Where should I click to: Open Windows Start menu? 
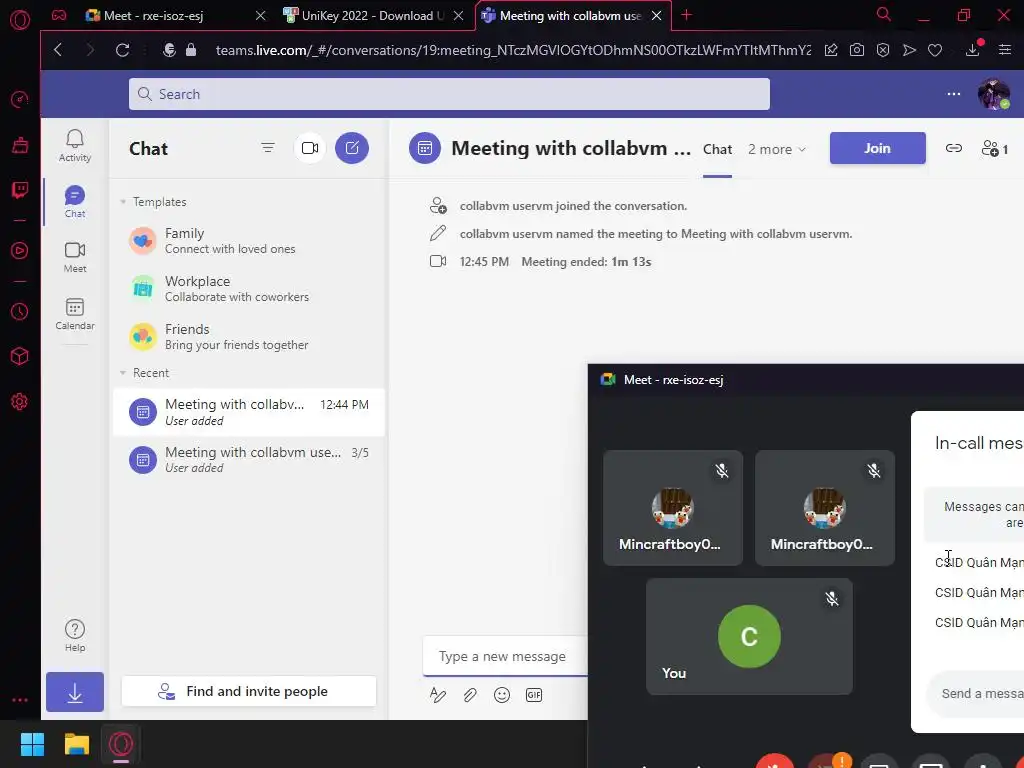pyautogui.click(x=32, y=744)
